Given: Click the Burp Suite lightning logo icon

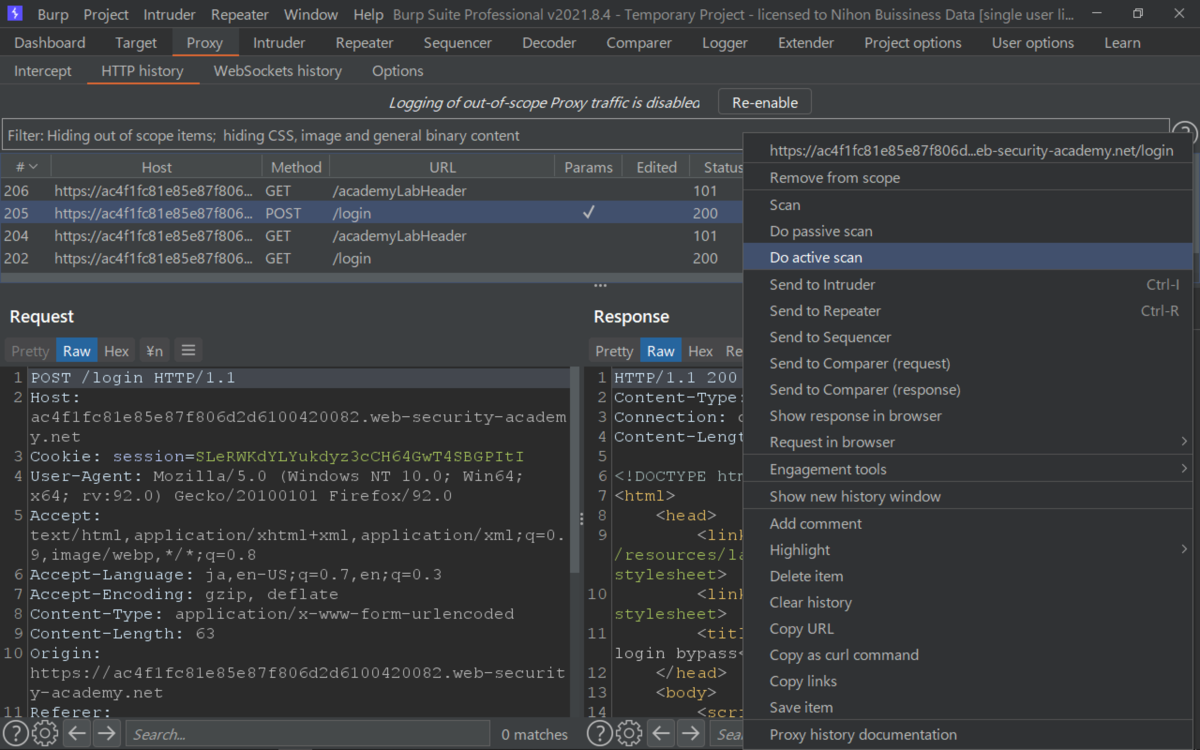Looking at the screenshot, I should tap(16, 14).
